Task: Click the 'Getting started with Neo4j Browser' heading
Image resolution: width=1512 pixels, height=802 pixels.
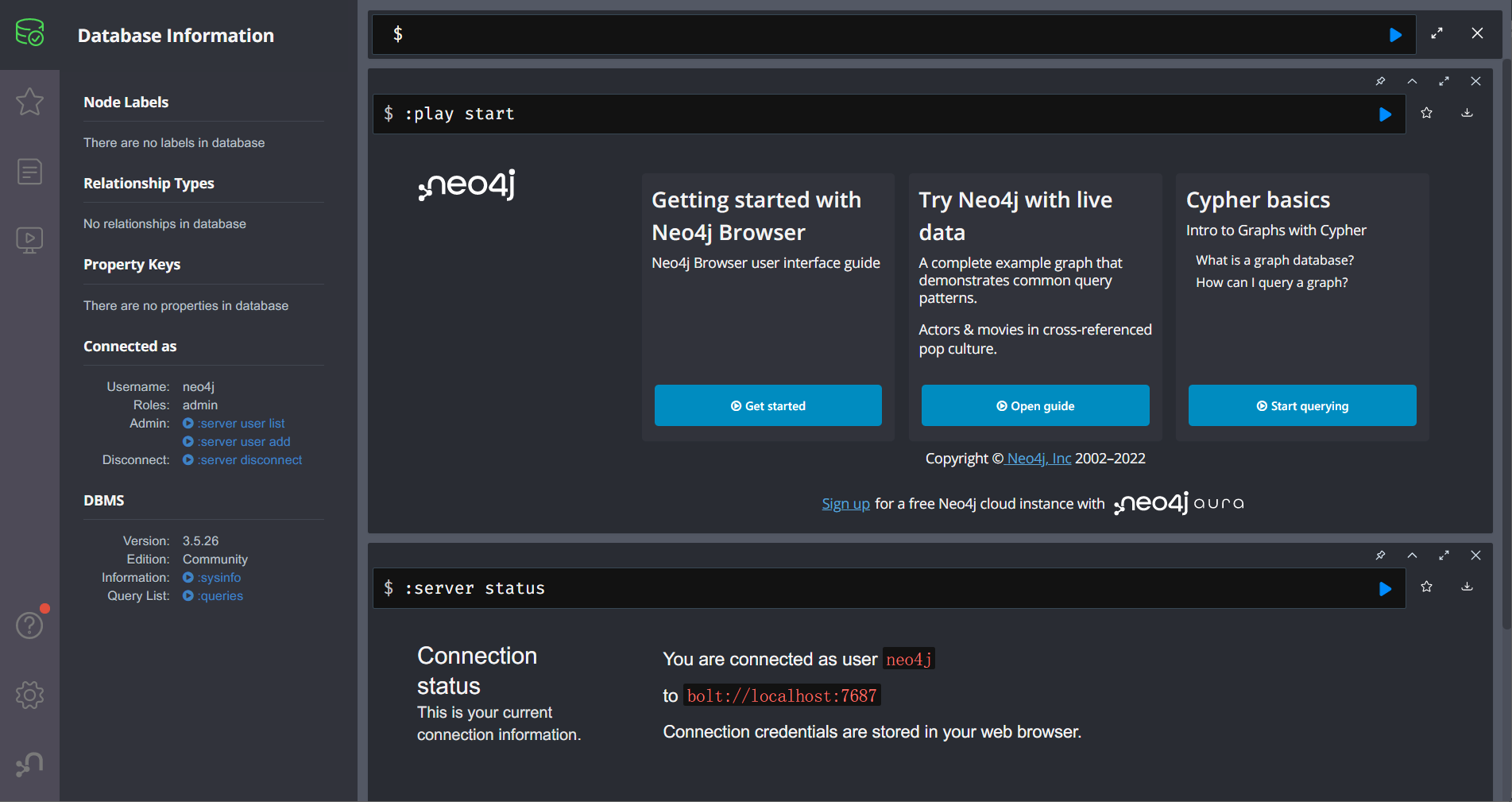Action: click(756, 216)
